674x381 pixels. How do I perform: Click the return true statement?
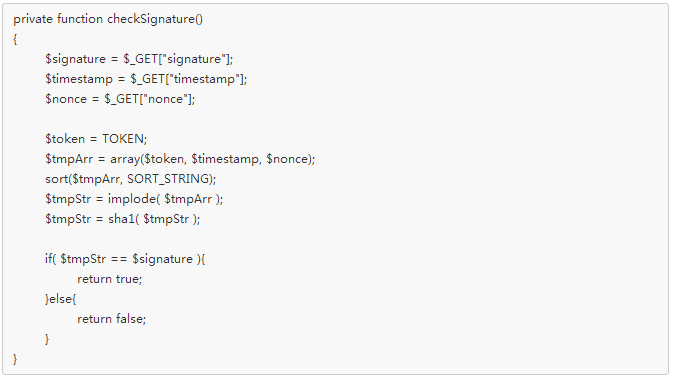(110, 279)
